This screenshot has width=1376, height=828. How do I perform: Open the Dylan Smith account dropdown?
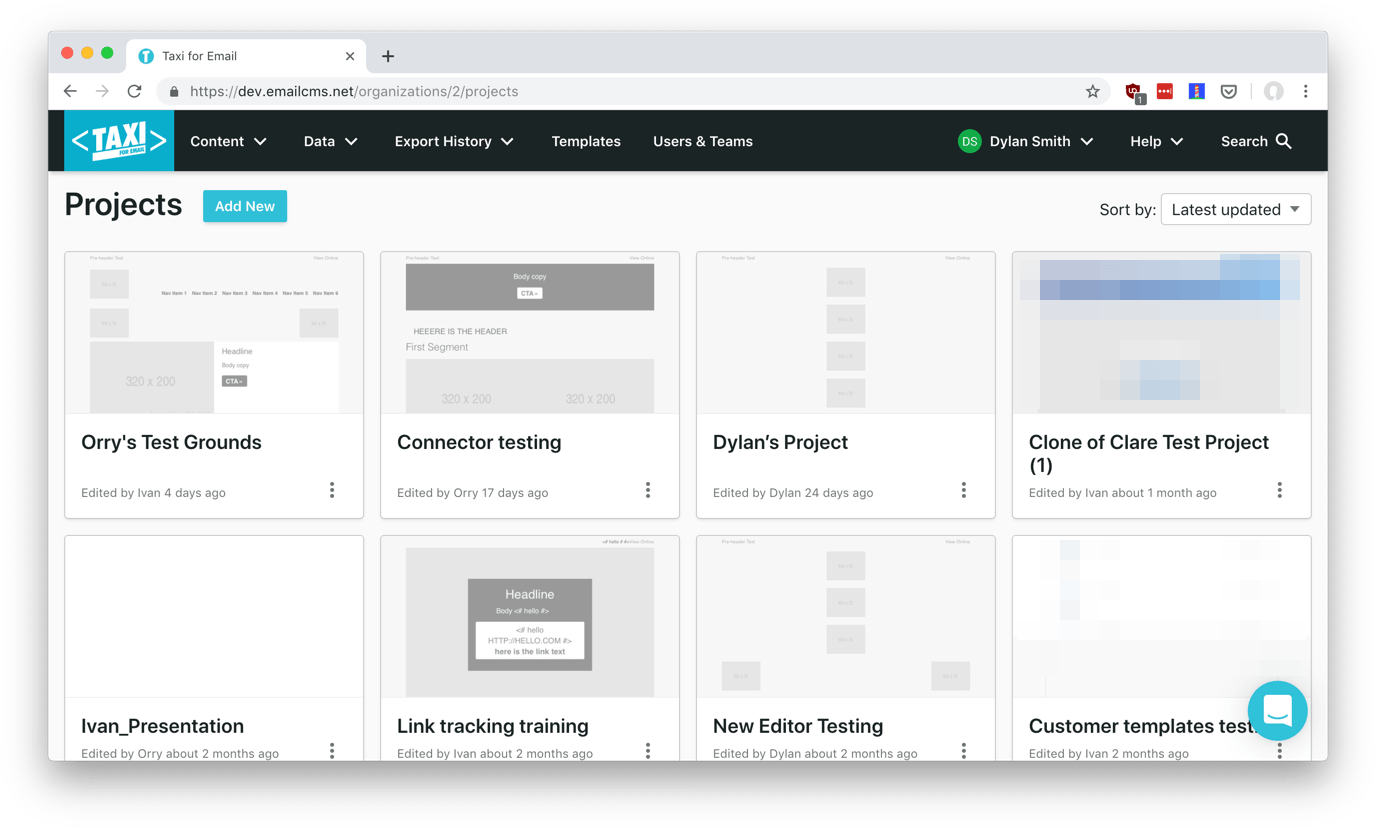point(1026,141)
